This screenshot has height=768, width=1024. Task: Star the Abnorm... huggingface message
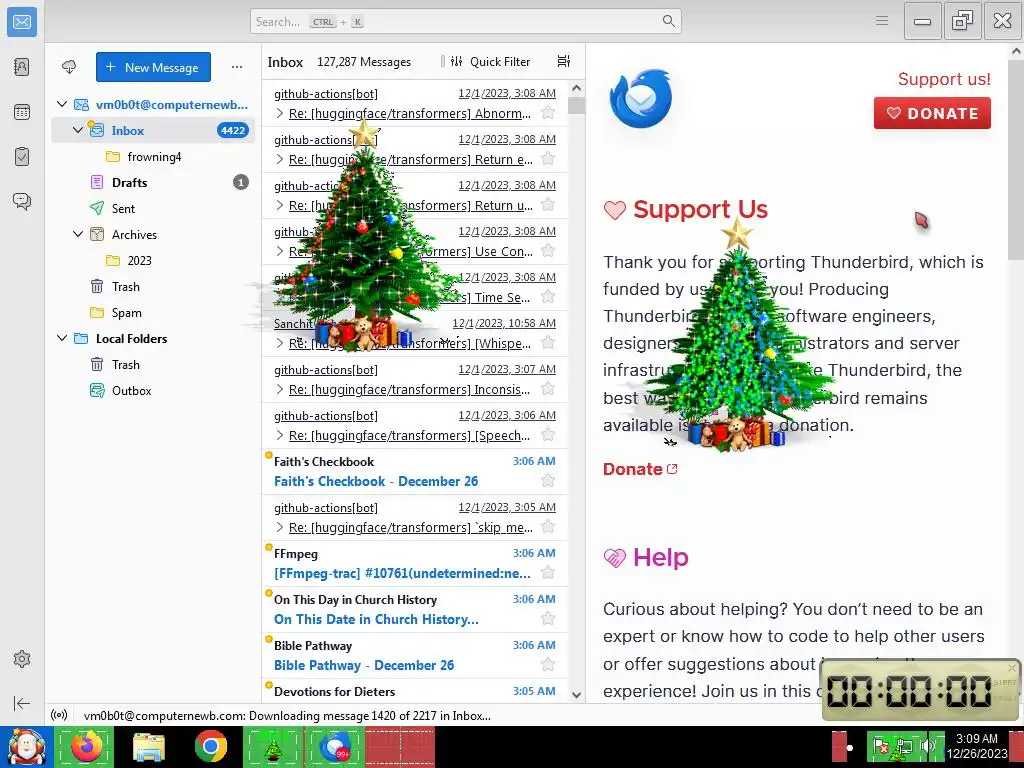(548, 113)
